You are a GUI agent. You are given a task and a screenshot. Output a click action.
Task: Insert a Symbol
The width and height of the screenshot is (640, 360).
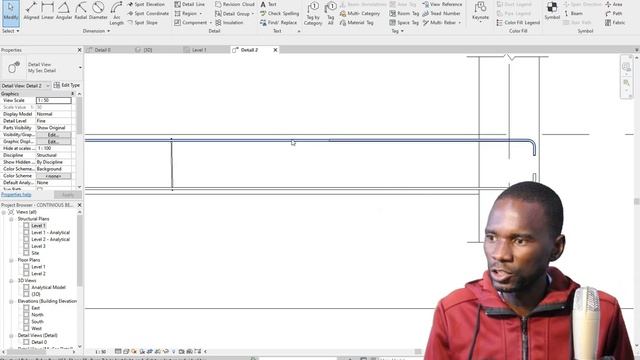tap(552, 11)
